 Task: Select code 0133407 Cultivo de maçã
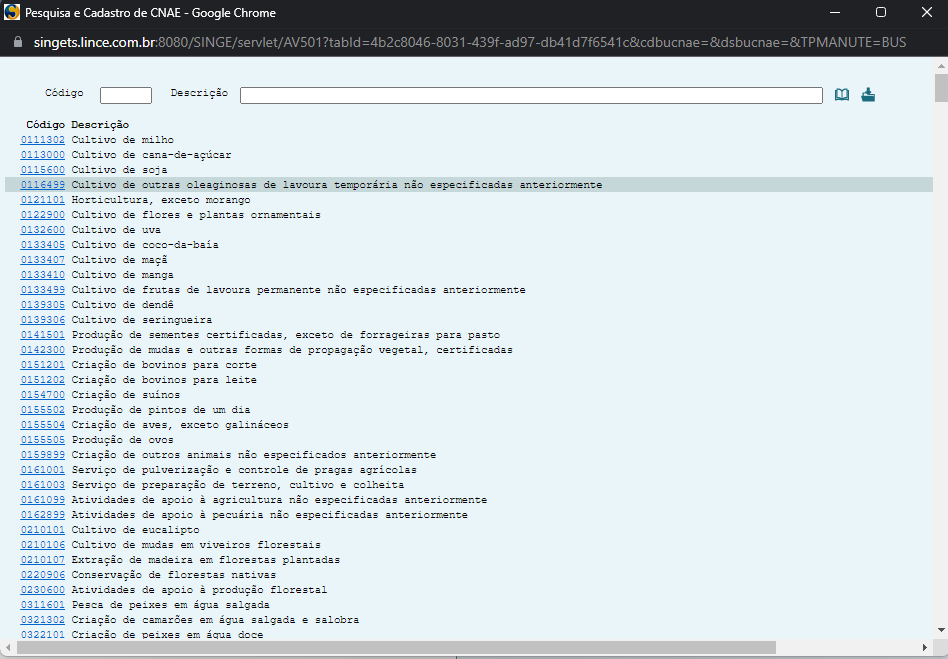click(x=43, y=260)
